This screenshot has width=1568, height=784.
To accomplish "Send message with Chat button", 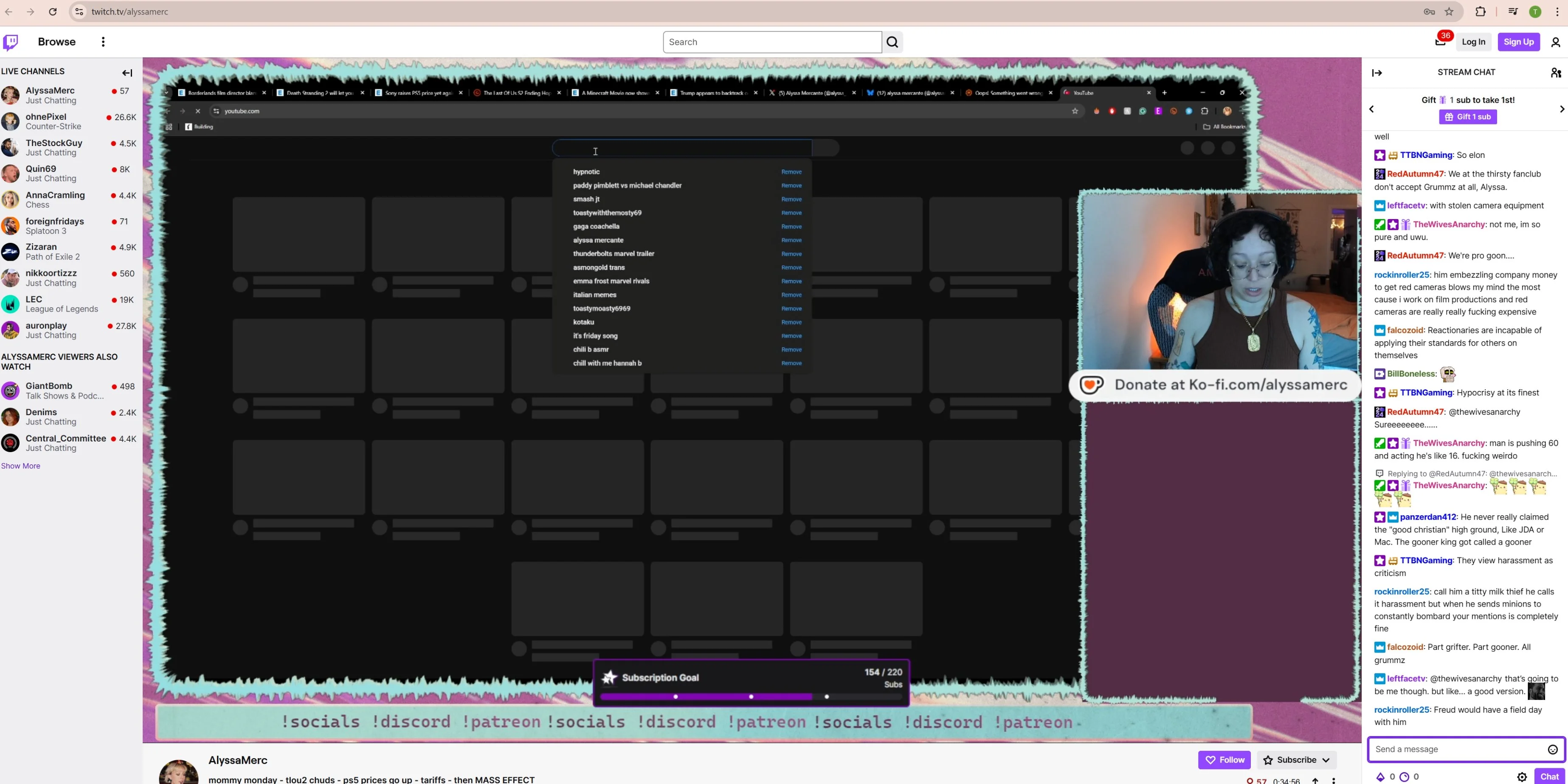I will [x=1549, y=777].
